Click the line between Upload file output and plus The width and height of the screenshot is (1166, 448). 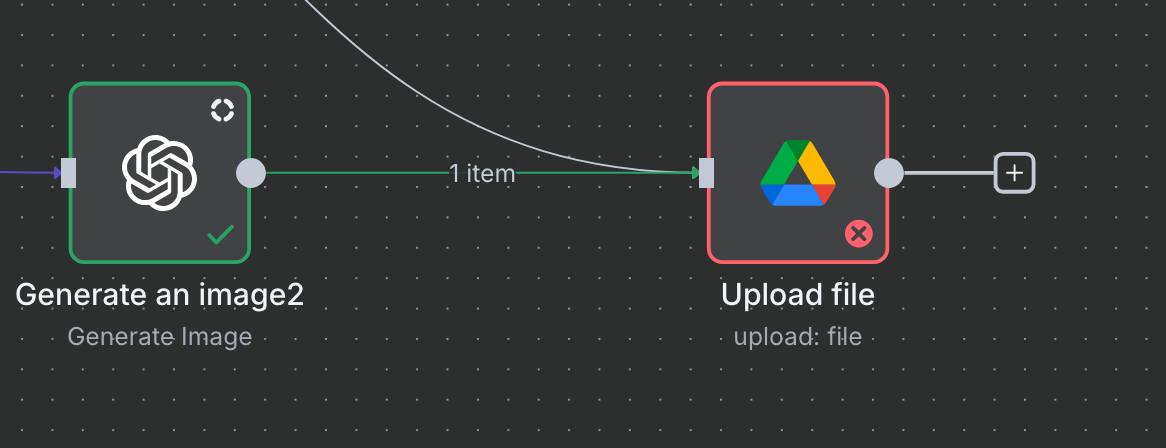[x=949, y=173]
